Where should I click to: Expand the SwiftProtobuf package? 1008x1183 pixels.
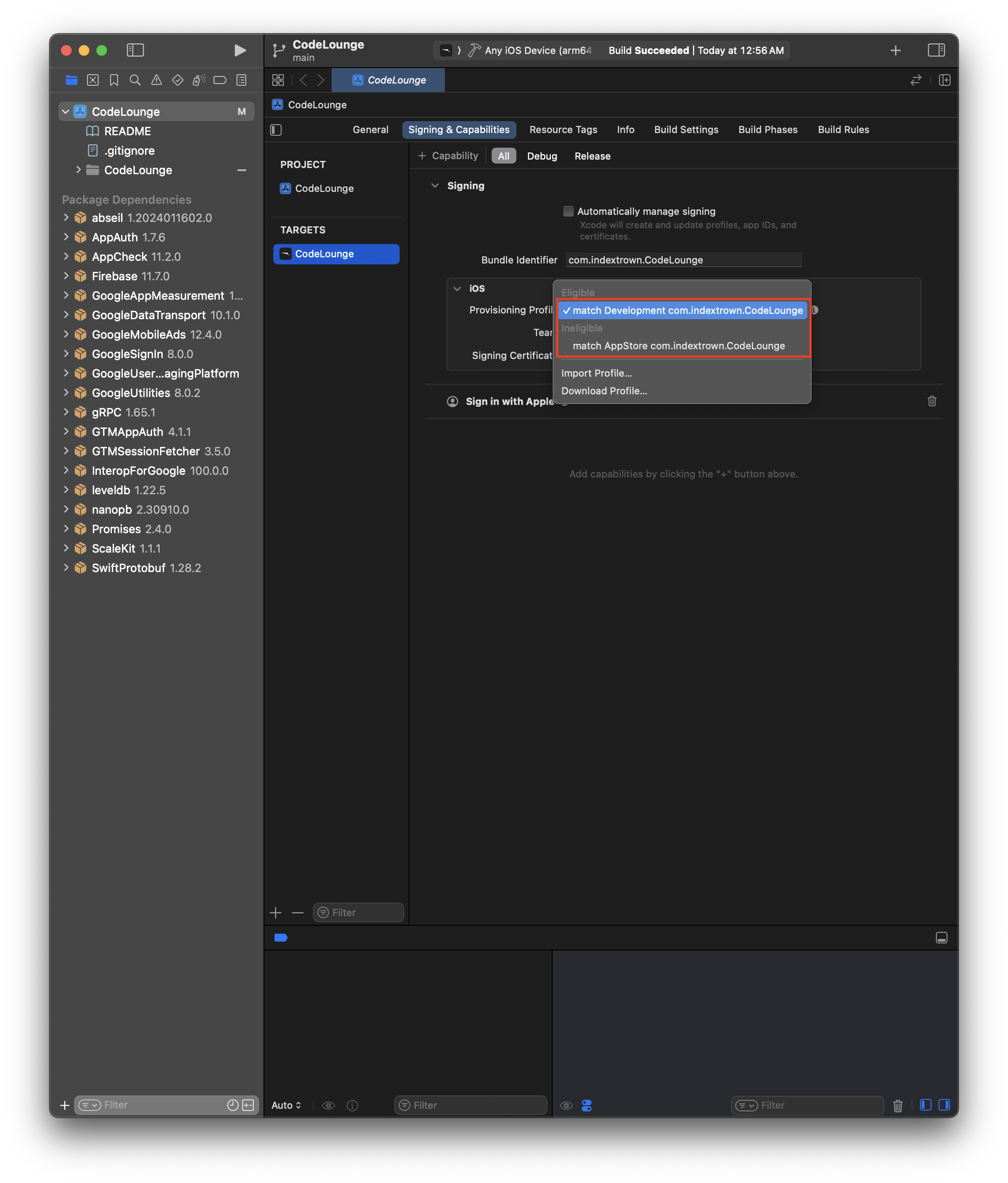pos(66,568)
